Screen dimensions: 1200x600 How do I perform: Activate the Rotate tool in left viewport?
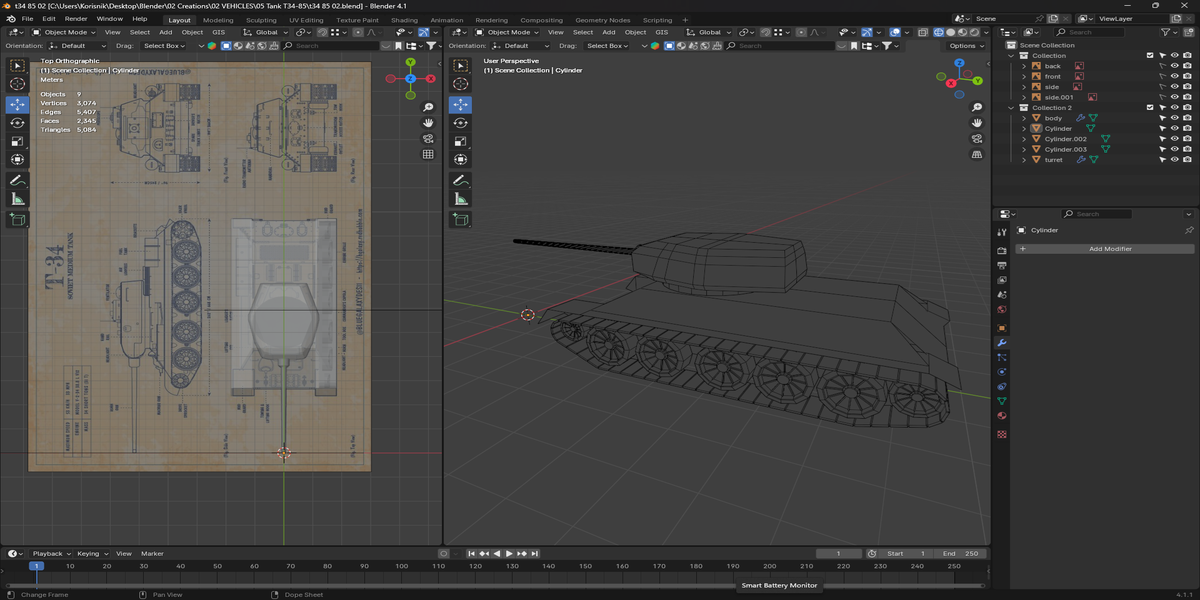[17, 122]
